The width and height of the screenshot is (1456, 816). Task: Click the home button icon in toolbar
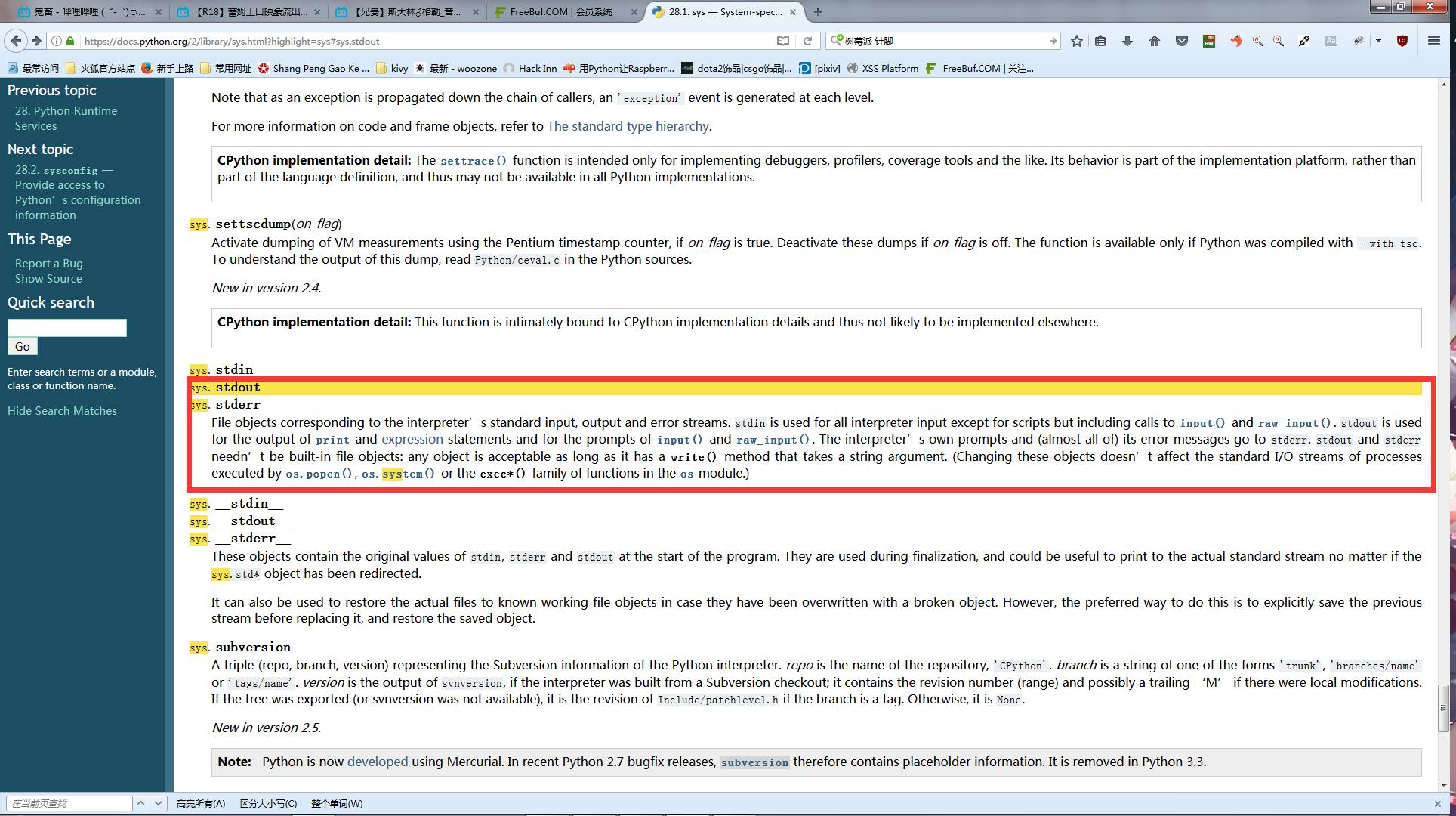1154,42
